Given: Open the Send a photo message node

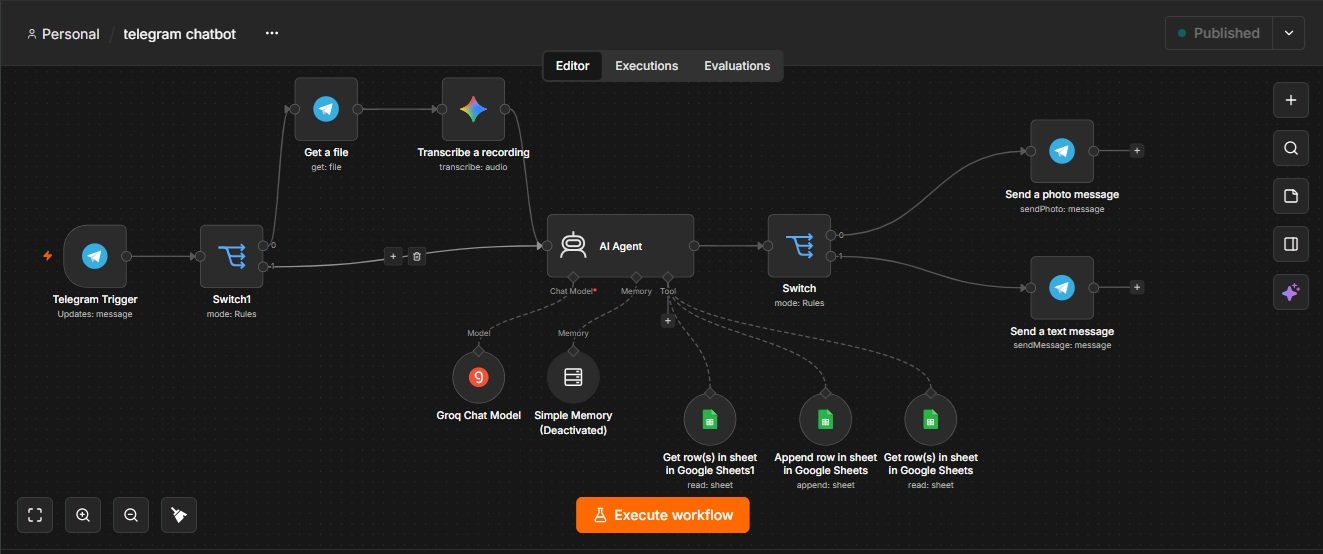Looking at the screenshot, I should 1062,151.
